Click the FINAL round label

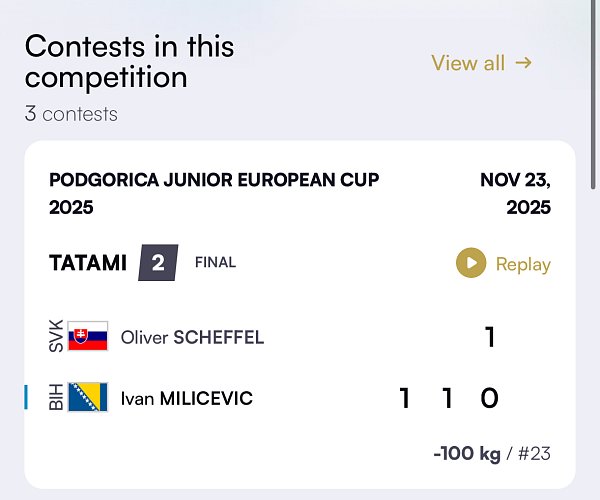pos(215,263)
